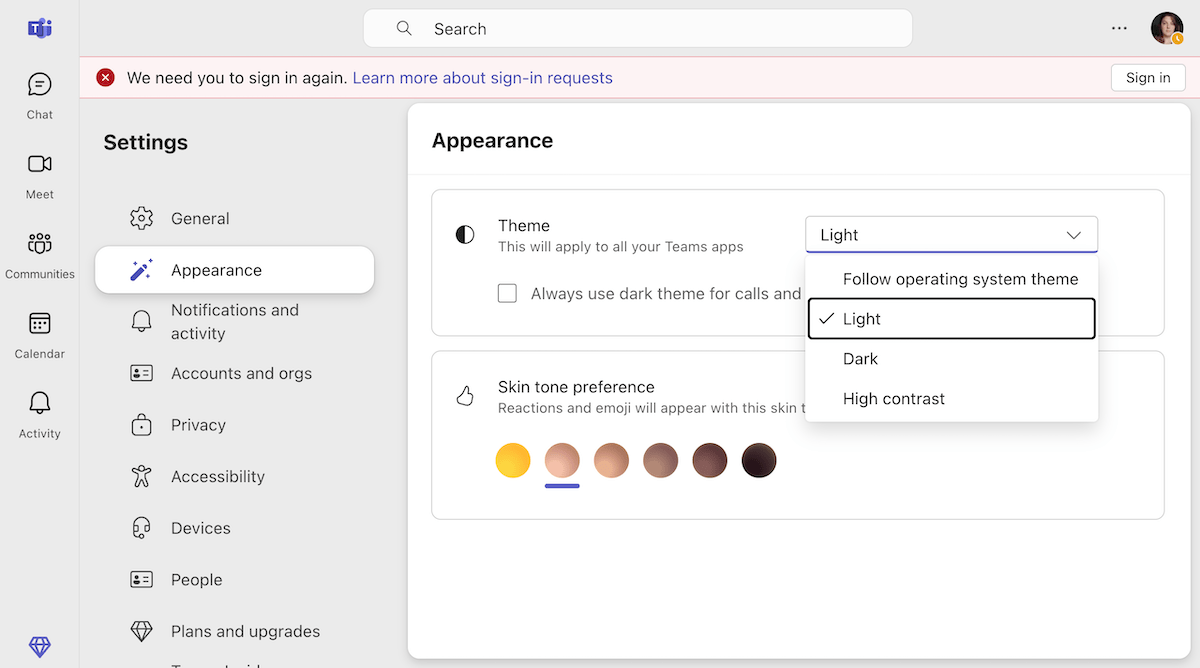The width and height of the screenshot is (1200, 668).
Task: Select the checked Light theme option
Action: (951, 319)
